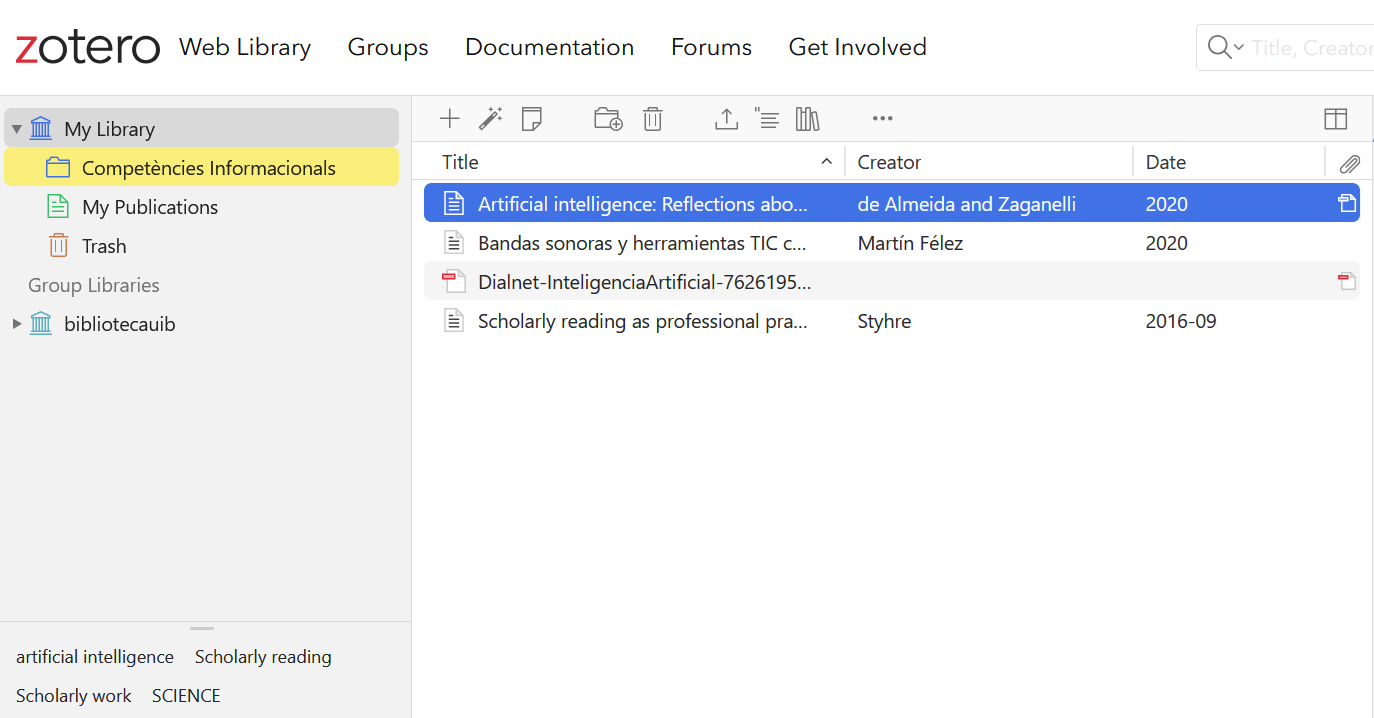1374x718 pixels.
Task: Click the creator Styhre
Action: tap(884, 321)
